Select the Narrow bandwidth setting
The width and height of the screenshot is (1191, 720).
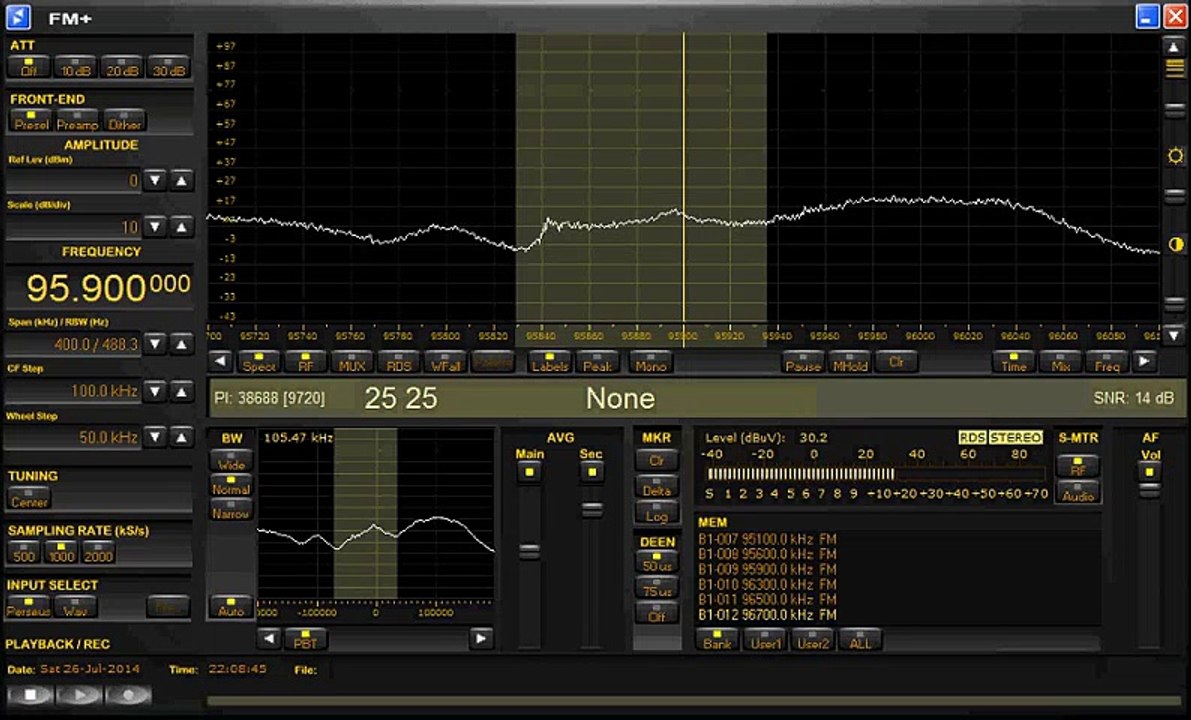click(231, 510)
